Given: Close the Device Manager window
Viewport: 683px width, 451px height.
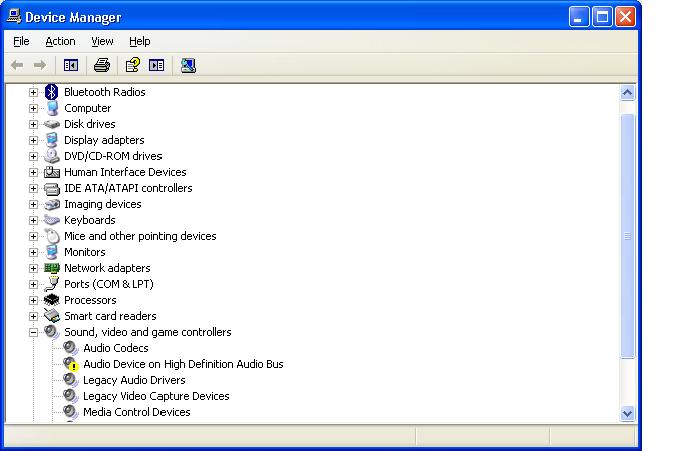Looking at the screenshot, I should click(x=626, y=17).
